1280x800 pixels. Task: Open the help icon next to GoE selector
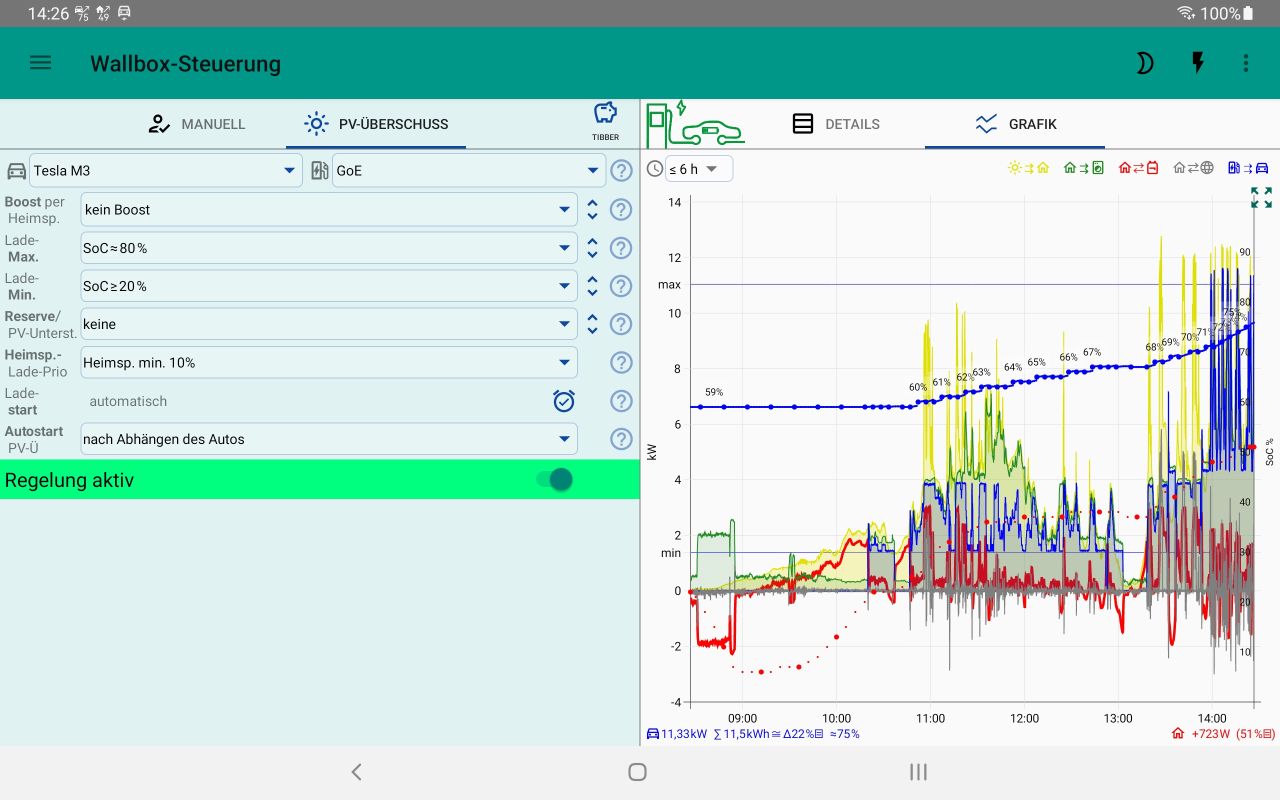tap(621, 170)
